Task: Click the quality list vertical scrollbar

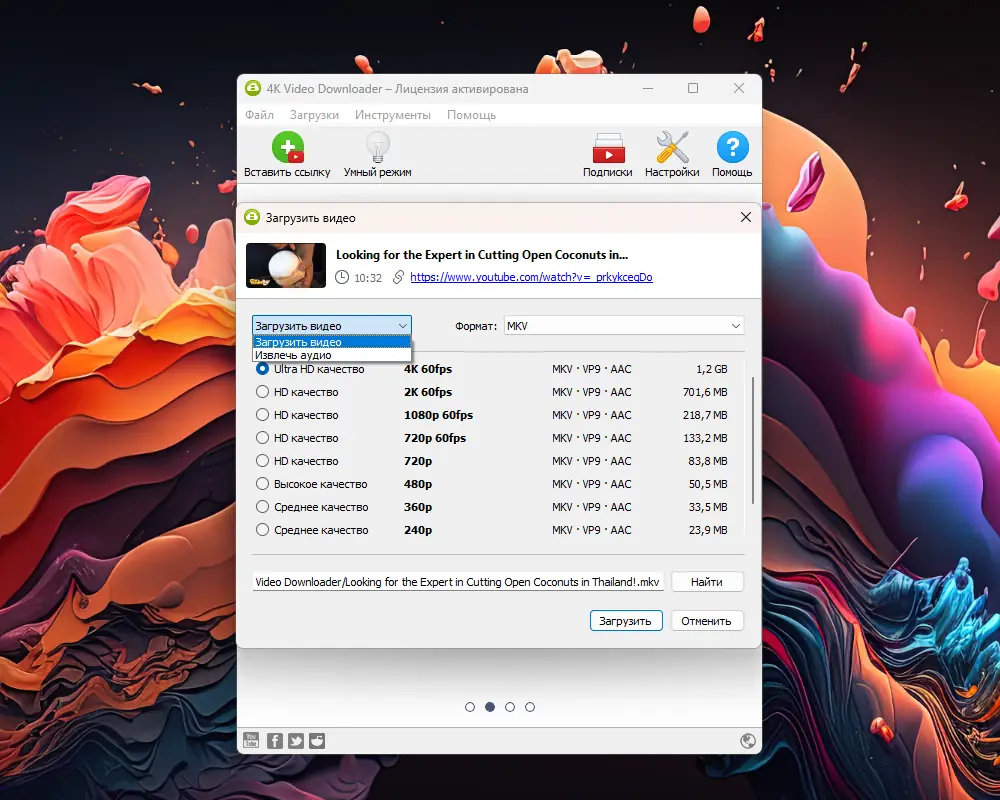Action: pyautogui.click(x=753, y=440)
